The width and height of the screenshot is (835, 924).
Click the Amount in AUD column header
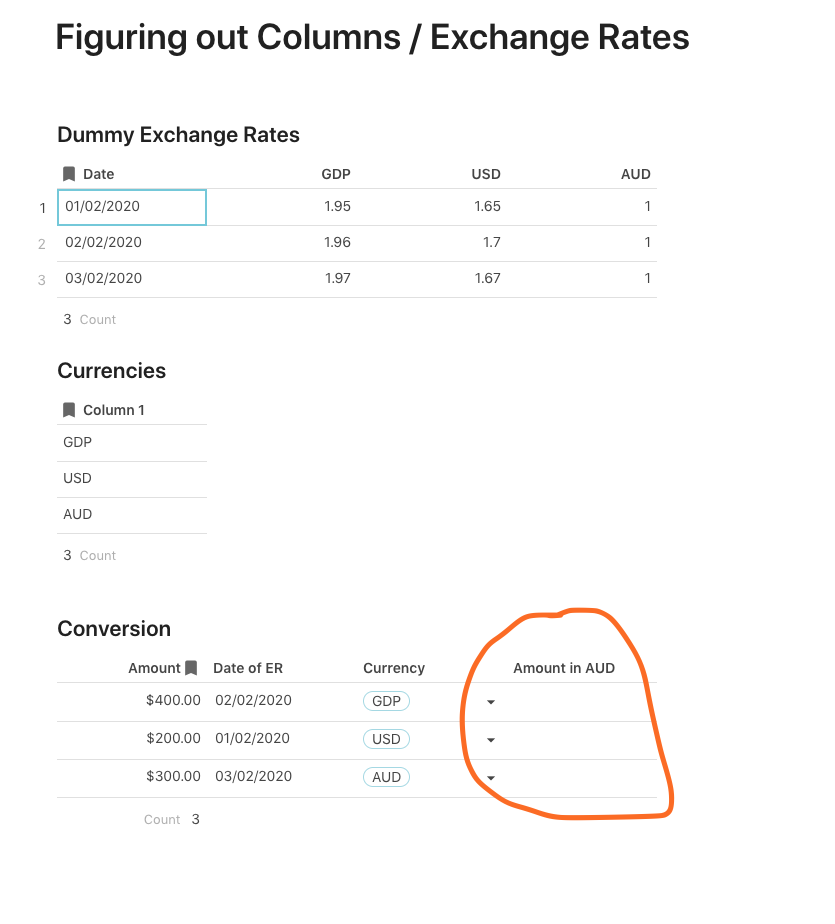[x=563, y=668]
